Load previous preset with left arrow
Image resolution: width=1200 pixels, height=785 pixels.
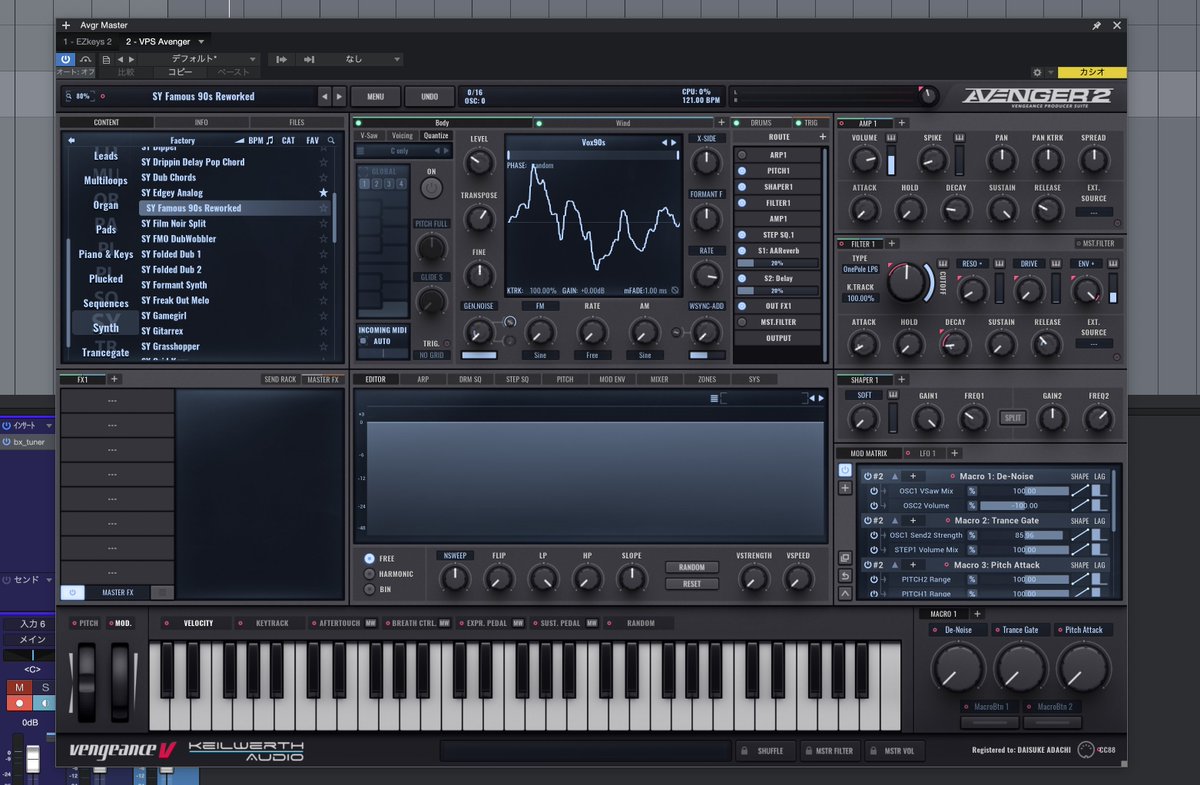[324, 97]
